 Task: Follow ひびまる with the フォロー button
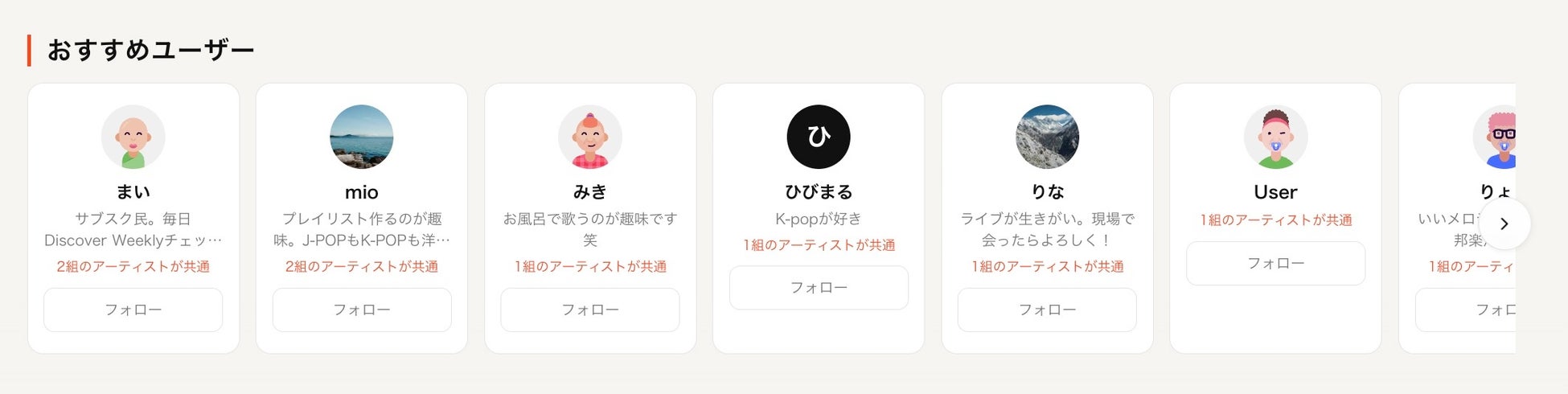click(x=819, y=288)
